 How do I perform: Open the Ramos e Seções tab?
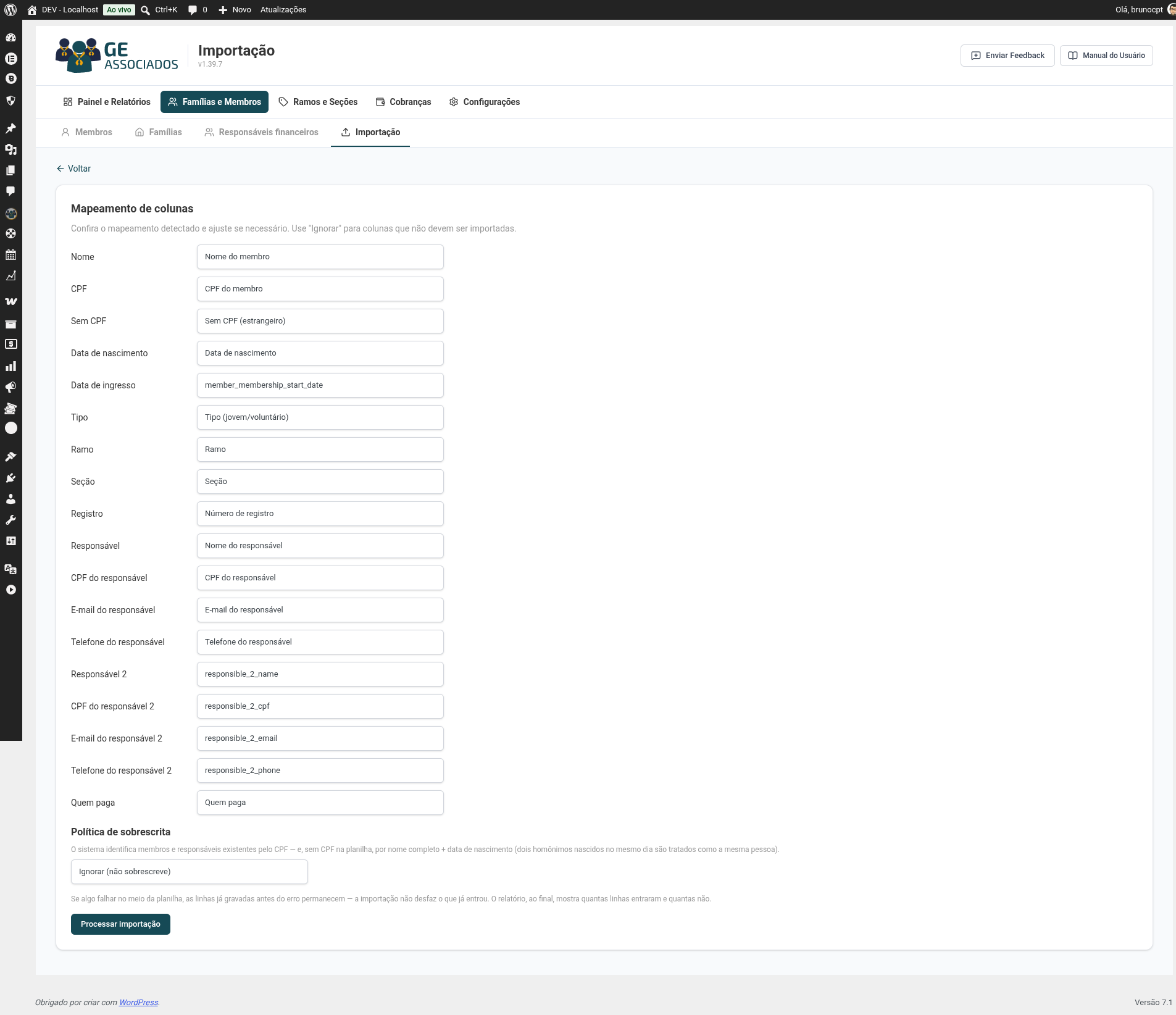[318, 102]
